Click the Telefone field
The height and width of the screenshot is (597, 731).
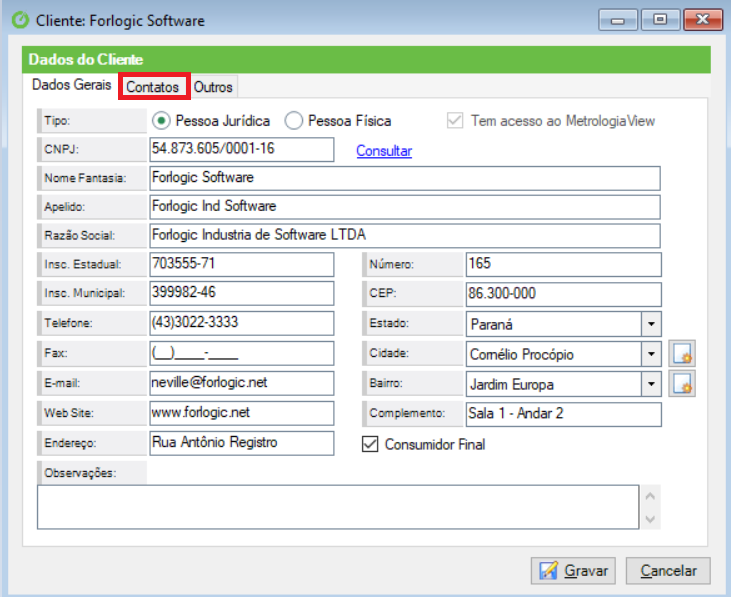pyautogui.click(x=241, y=323)
